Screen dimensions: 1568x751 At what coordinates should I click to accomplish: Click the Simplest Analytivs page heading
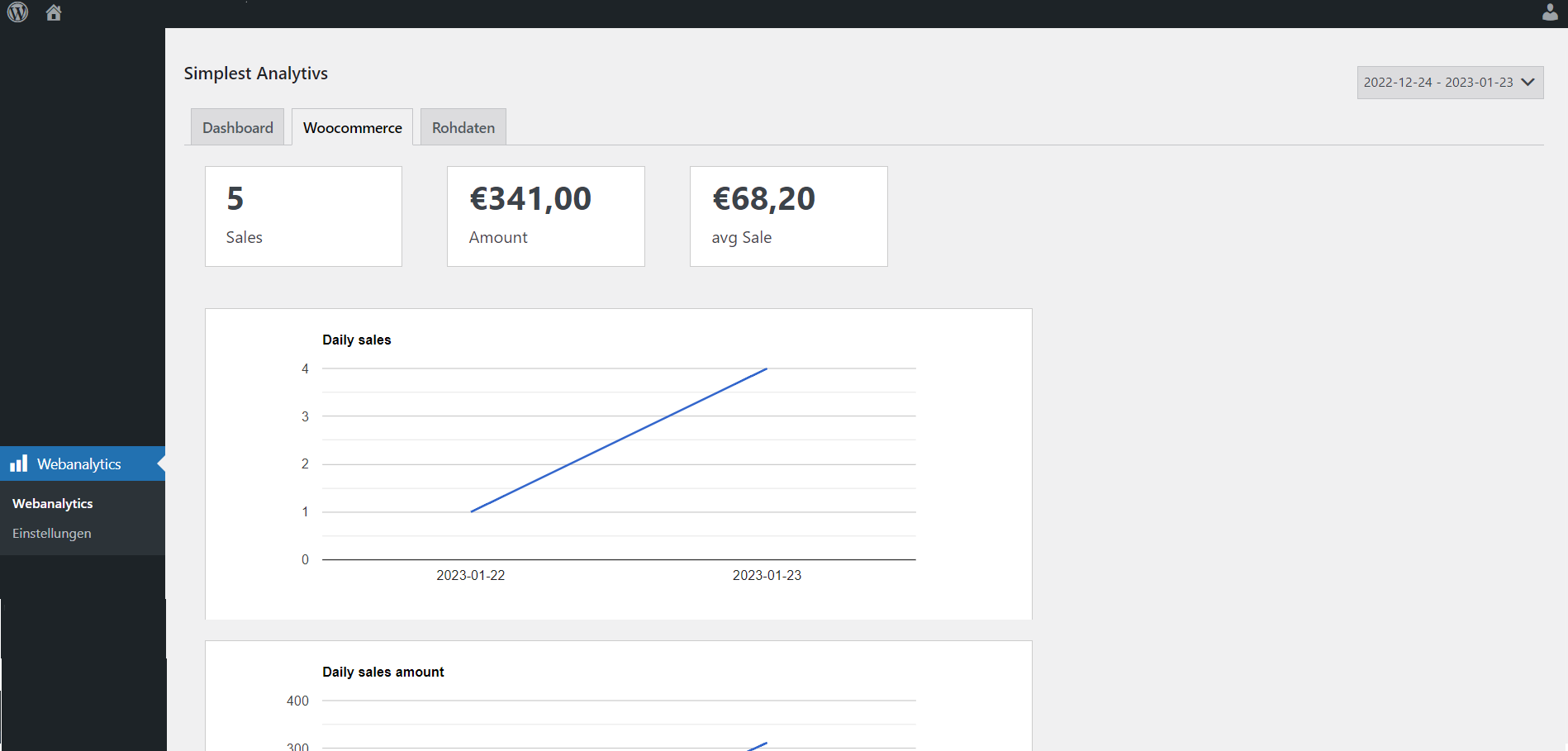255,73
